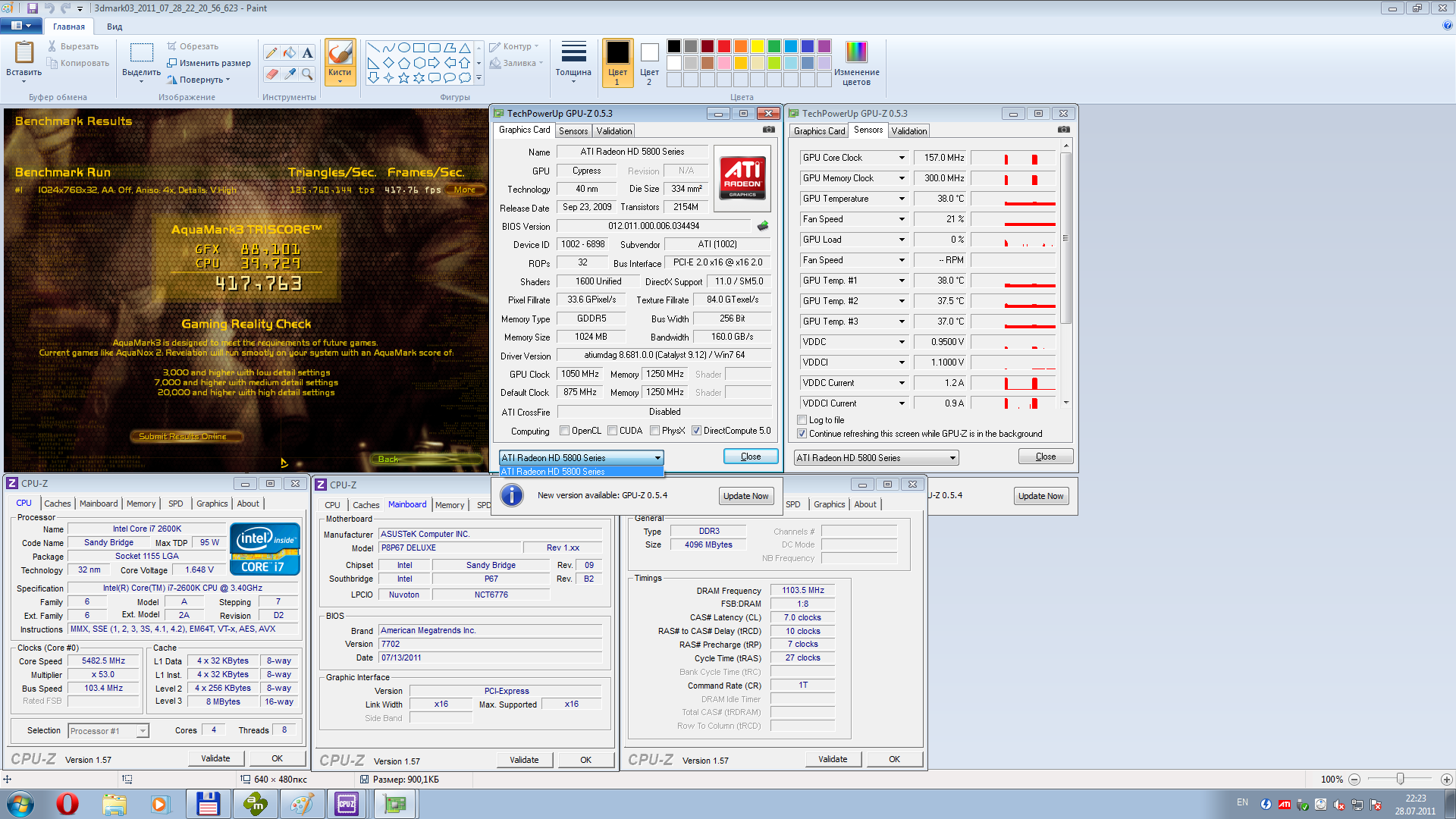
Task: Select ATI Radeon HD 5800 Series list entry
Action: pyautogui.click(x=581, y=472)
